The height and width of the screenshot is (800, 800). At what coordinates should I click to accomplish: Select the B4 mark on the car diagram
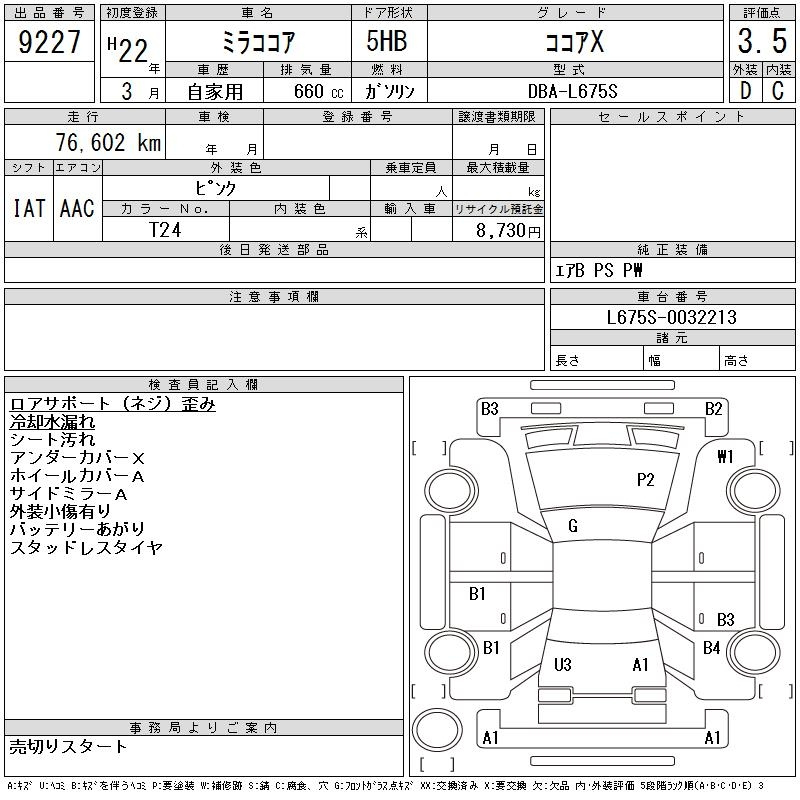[x=711, y=648]
